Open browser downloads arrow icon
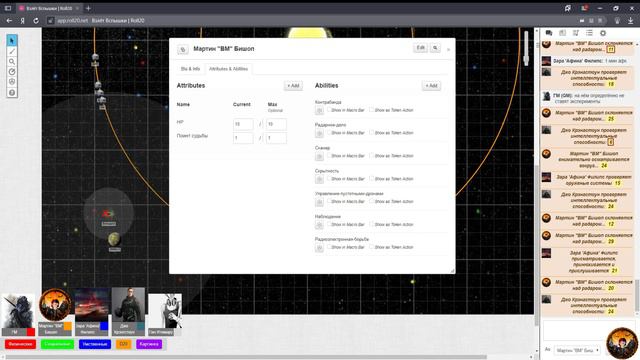The image size is (640, 360). click(x=630, y=20)
